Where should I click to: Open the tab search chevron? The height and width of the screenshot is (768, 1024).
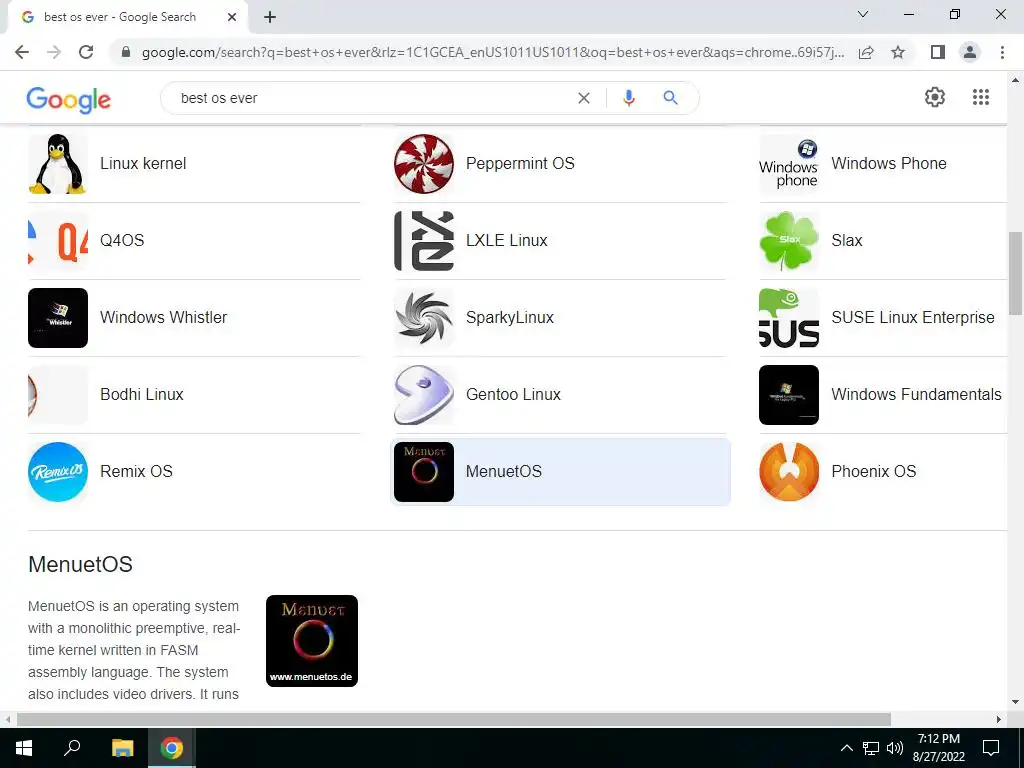pyautogui.click(x=863, y=14)
